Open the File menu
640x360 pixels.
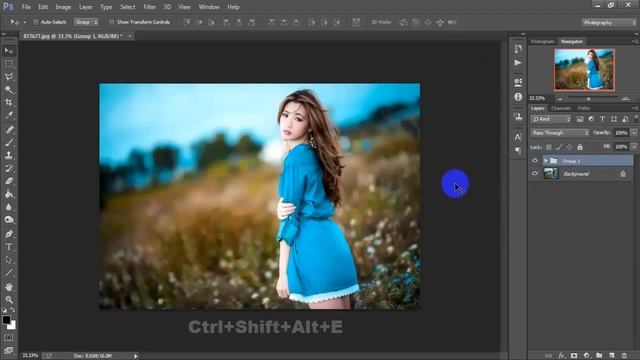tap(26, 7)
